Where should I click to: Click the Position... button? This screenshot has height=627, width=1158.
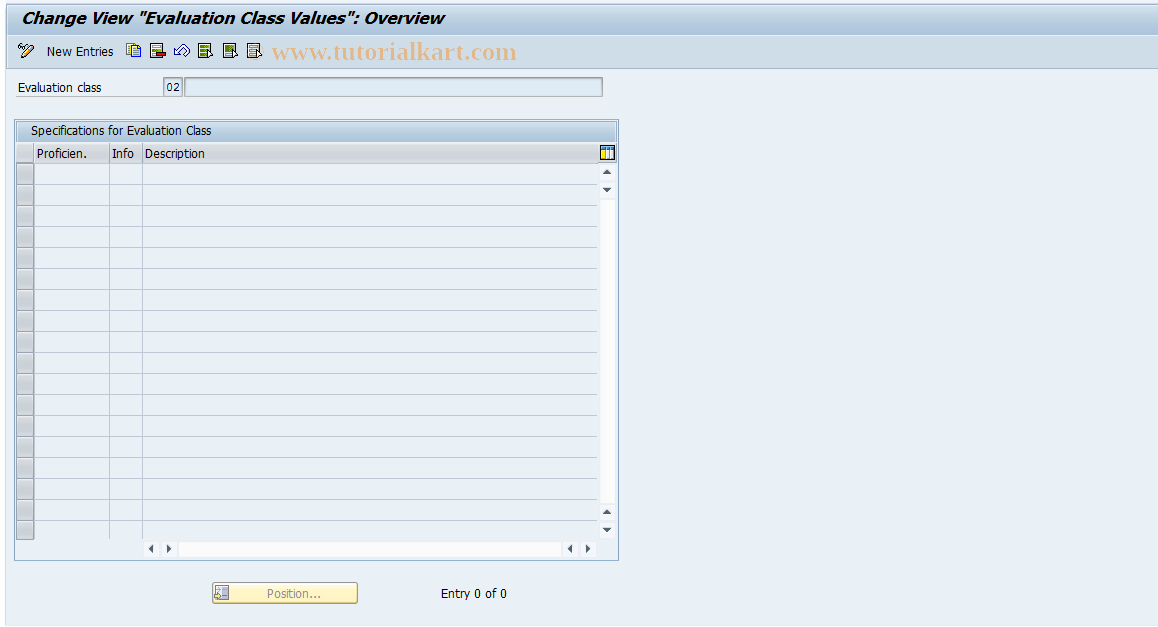pos(284,593)
